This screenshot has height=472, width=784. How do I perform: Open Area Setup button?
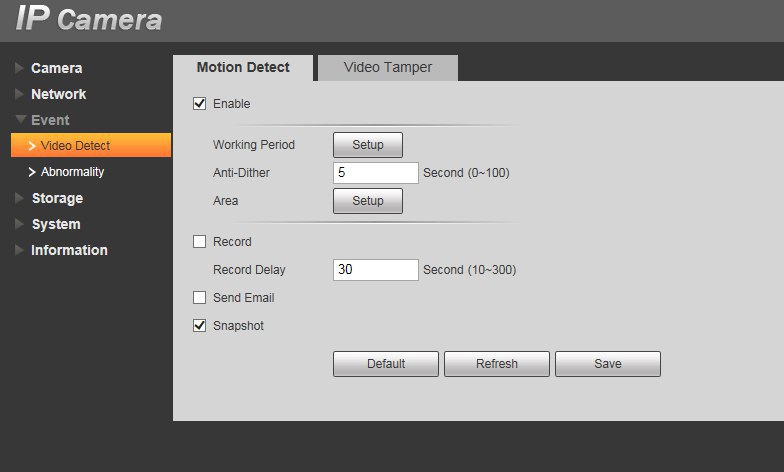tap(368, 200)
